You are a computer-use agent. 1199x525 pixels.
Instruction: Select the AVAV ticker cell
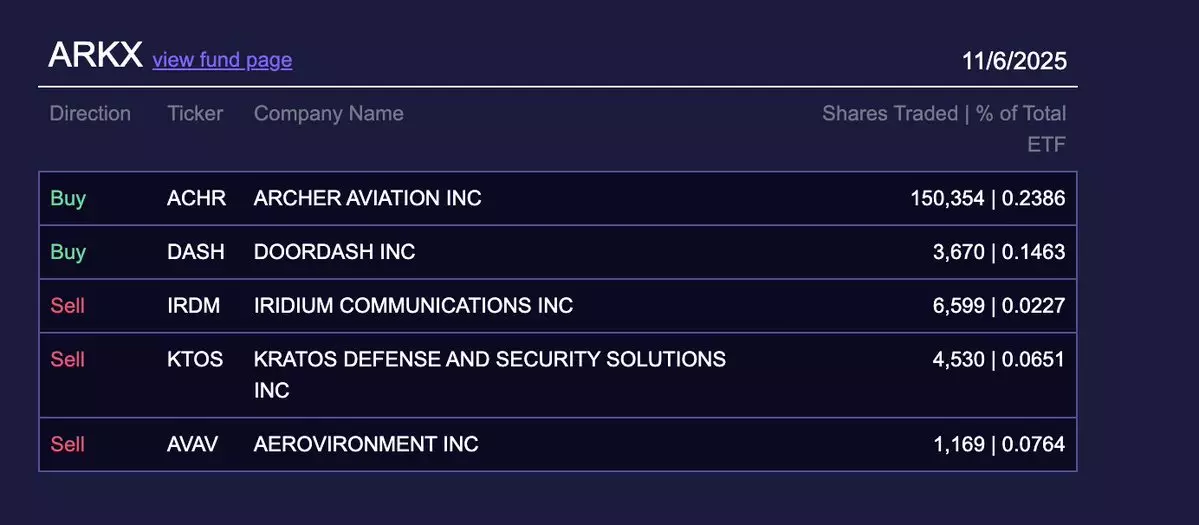pos(192,443)
